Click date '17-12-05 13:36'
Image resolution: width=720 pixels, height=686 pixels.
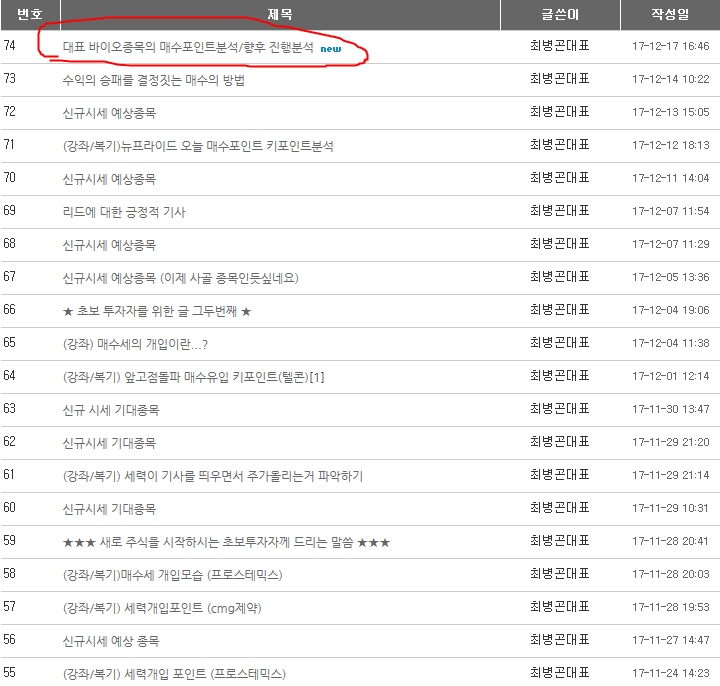670,277
